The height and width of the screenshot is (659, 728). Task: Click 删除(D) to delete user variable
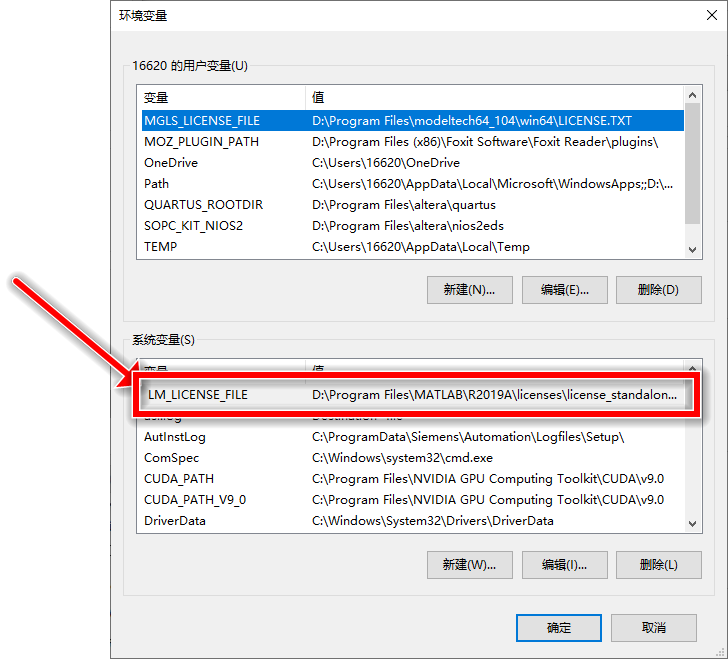(658, 290)
